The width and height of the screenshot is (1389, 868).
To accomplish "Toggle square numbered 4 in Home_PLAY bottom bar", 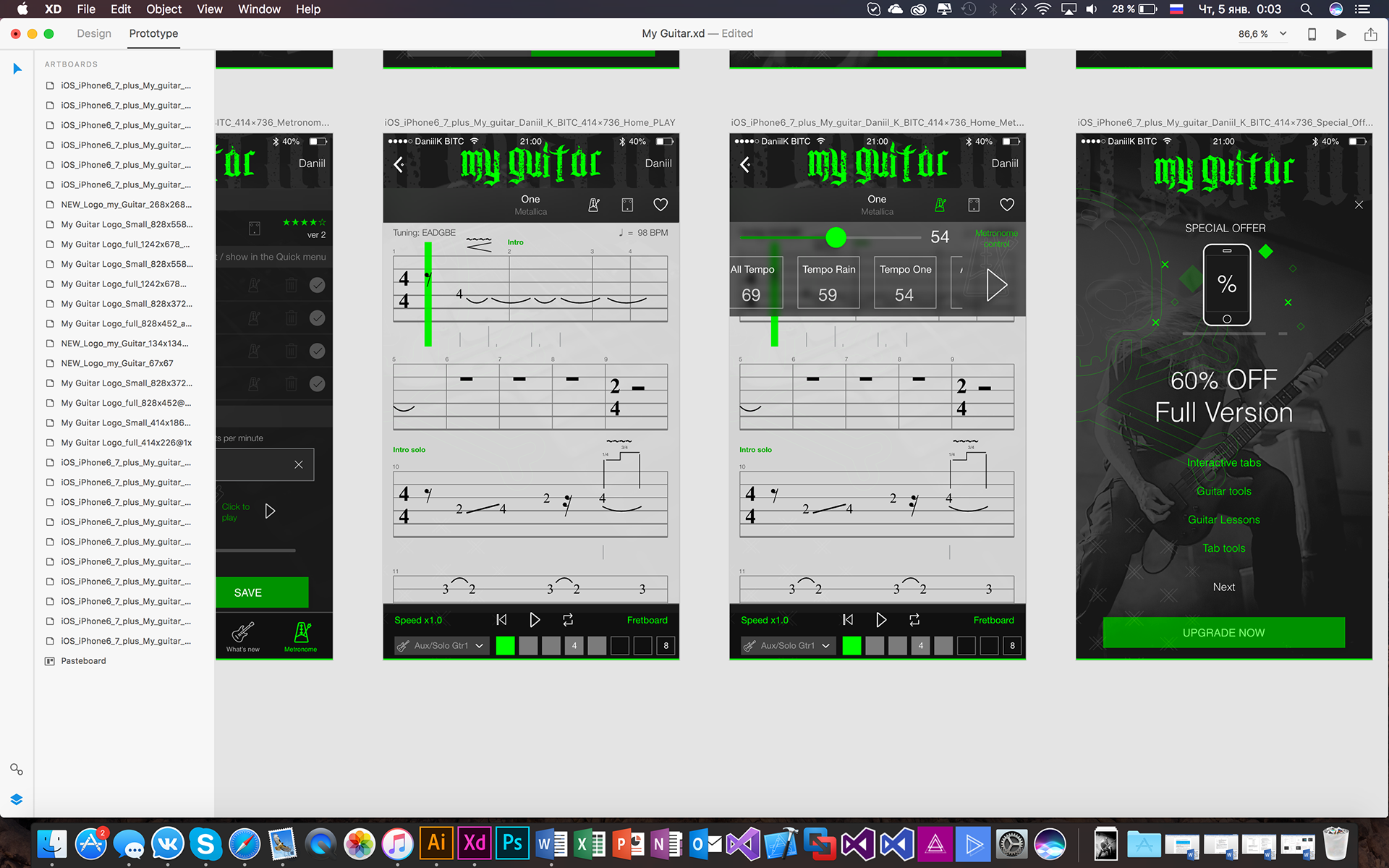I will [x=574, y=645].
